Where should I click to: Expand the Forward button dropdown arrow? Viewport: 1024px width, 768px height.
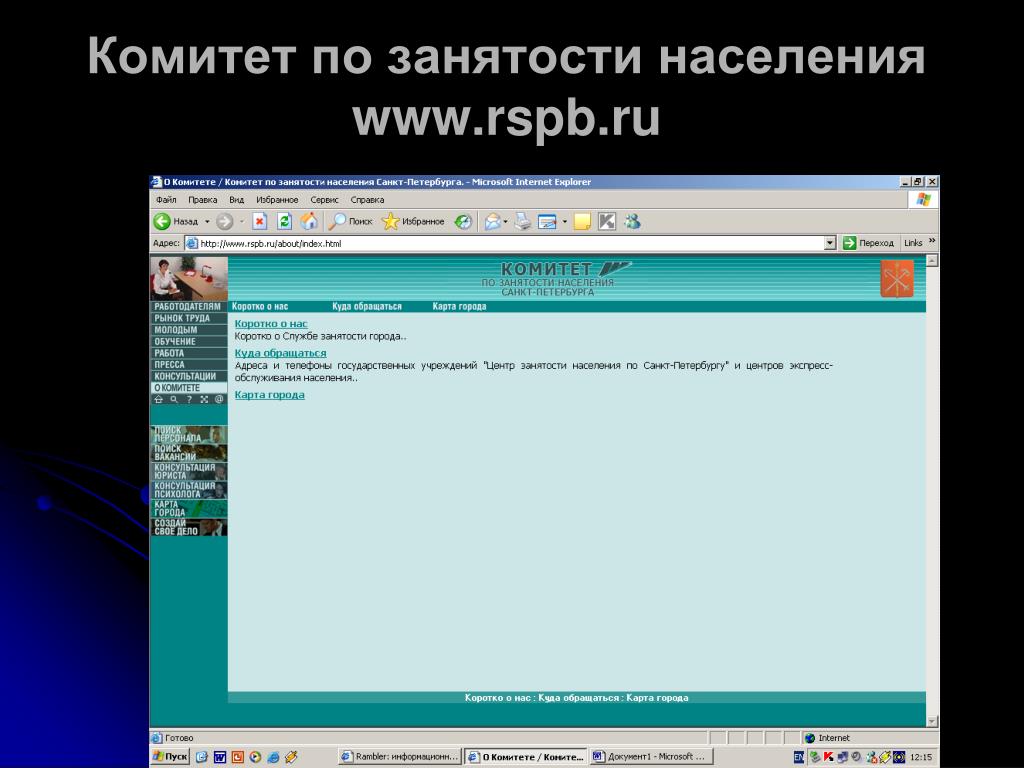pyautogui.click(x=241, y=222)
